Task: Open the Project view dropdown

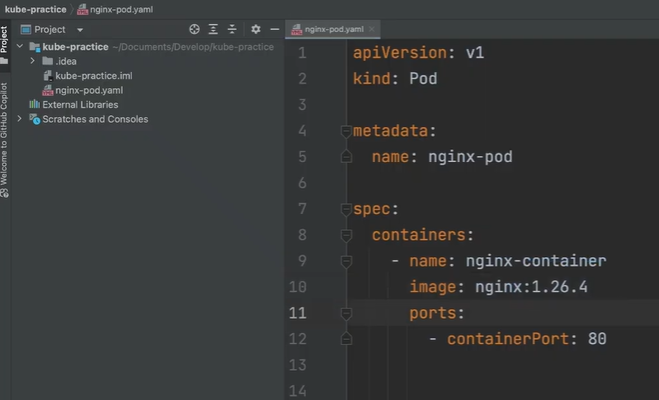Action: coord(80,30)
